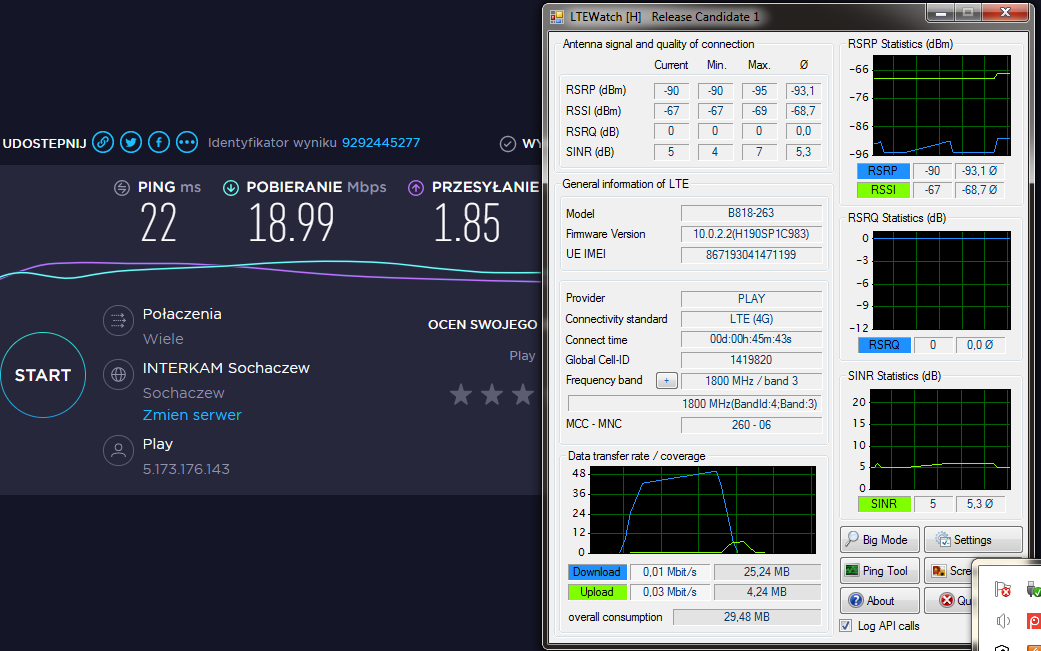This screenshot has height=651, width=1041.
Task: Open more sharing options (three dots)
Action: (187, 142)
